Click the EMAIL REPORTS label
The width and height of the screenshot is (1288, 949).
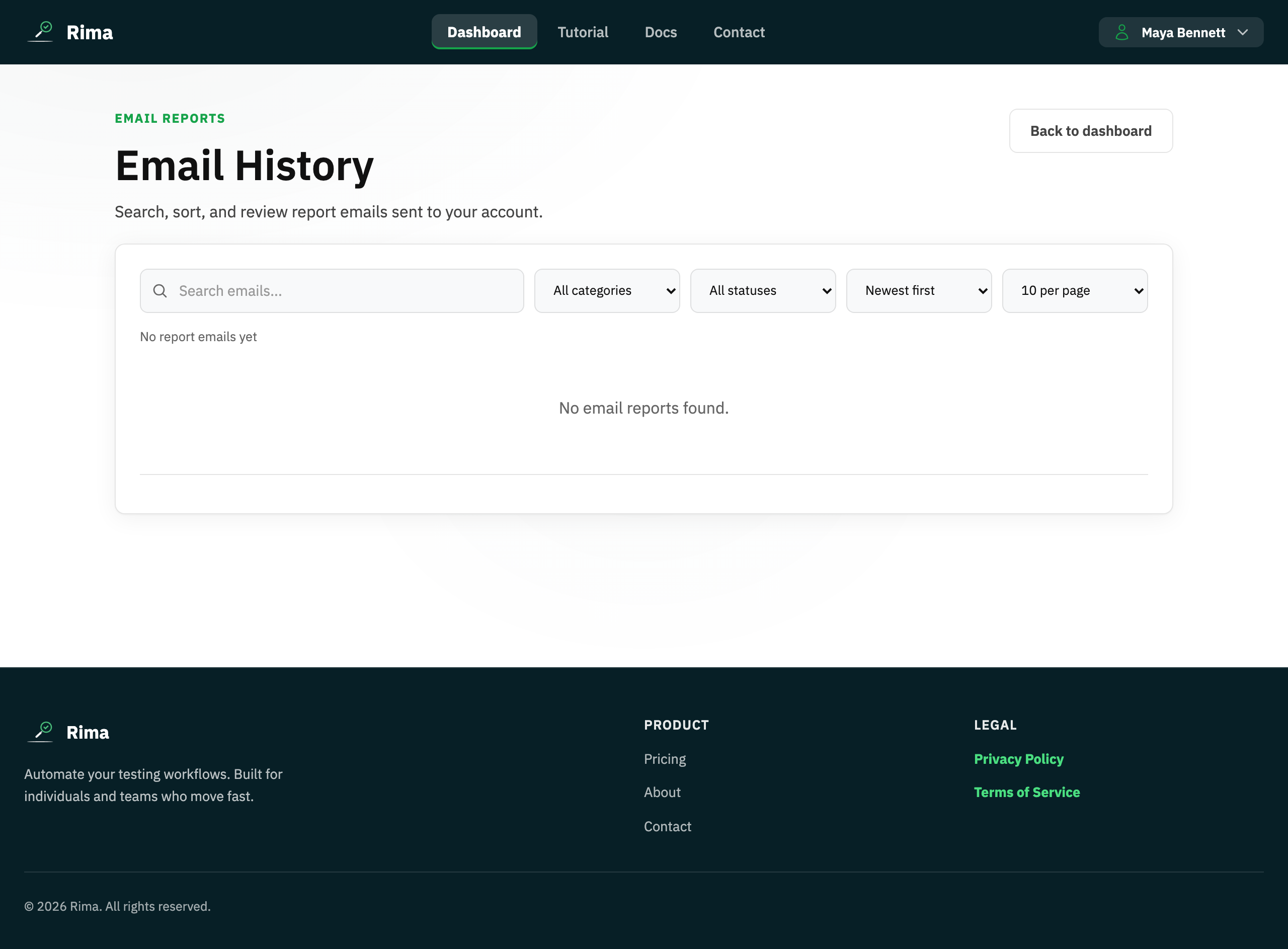tap(170, 118)
